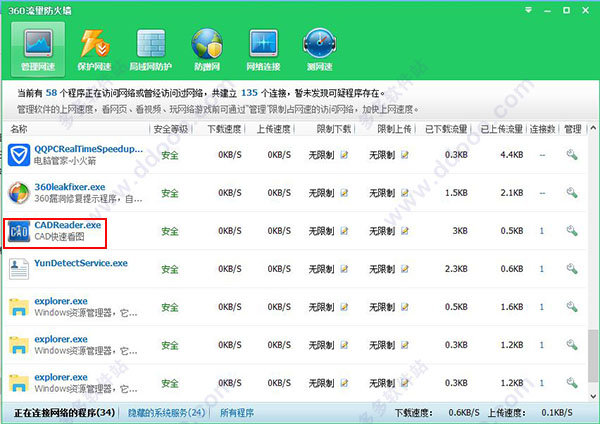Image resolution: width=600 pixels, height=424 pixels.
Task: Click 无限制 download limit text for CADReader.exe
Action: pos(321,231)
